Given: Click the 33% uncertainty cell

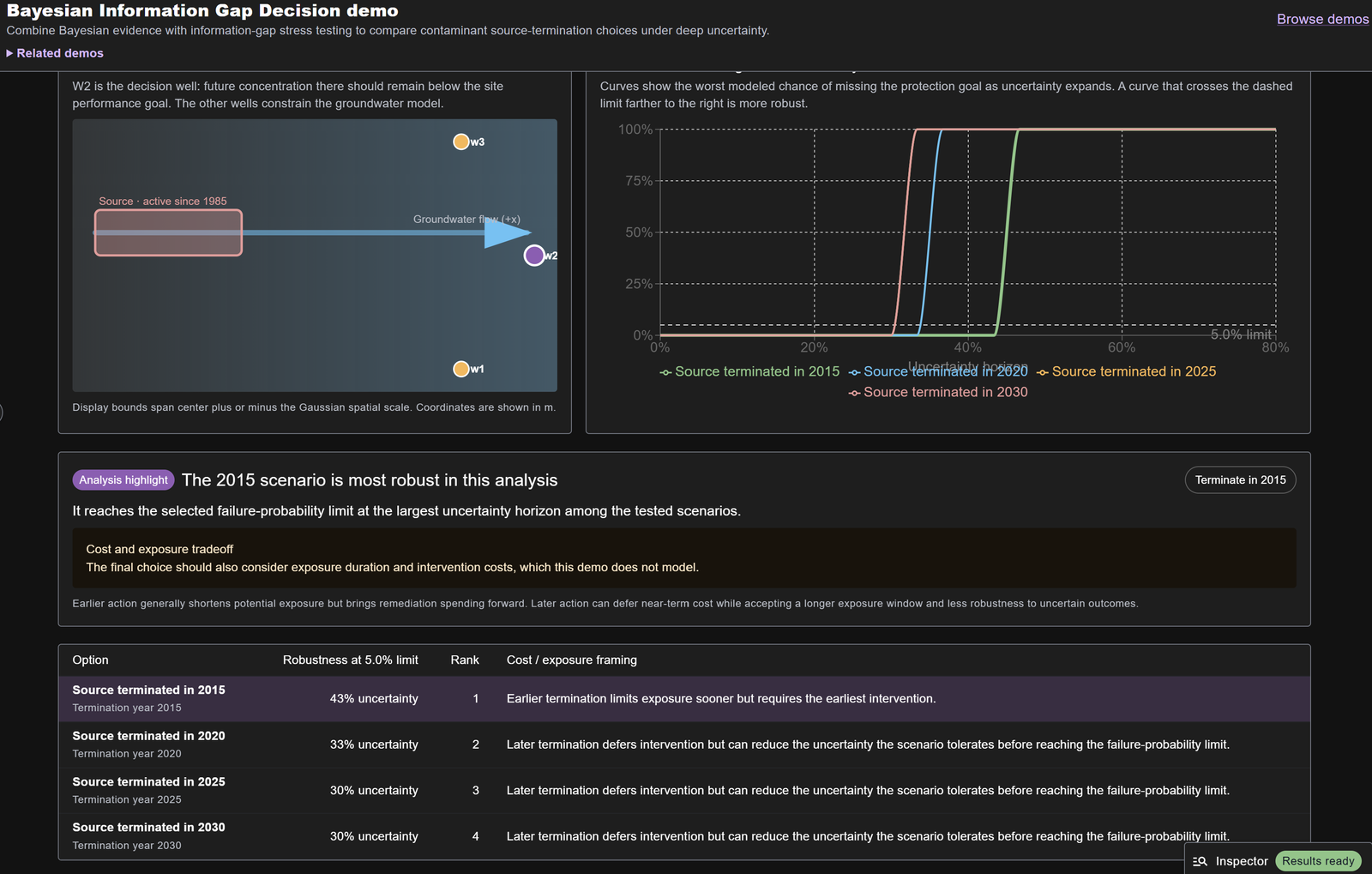Looking at the screenshot, I should tap(374, 744).
